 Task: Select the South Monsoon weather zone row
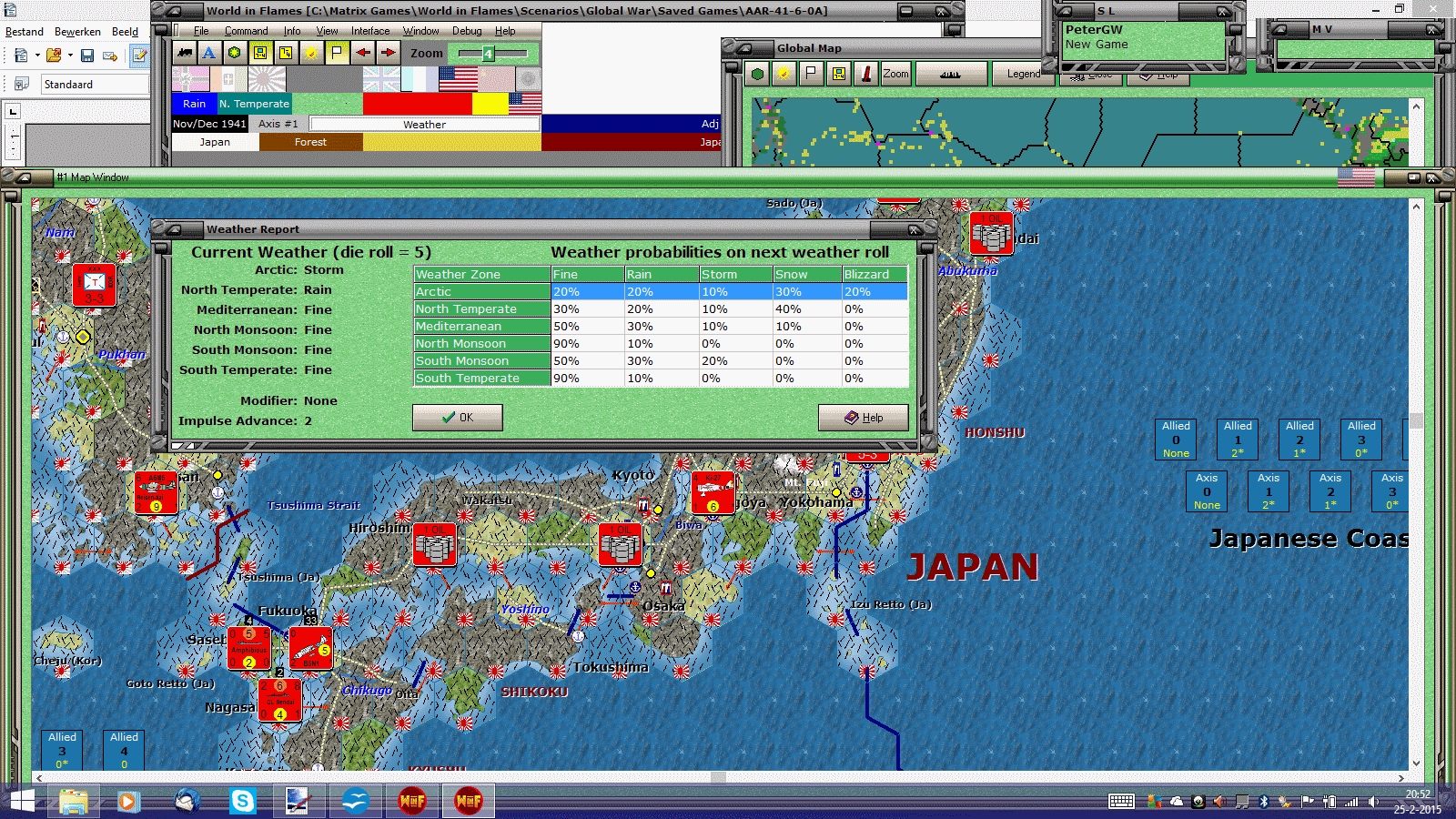coord(661,361)
